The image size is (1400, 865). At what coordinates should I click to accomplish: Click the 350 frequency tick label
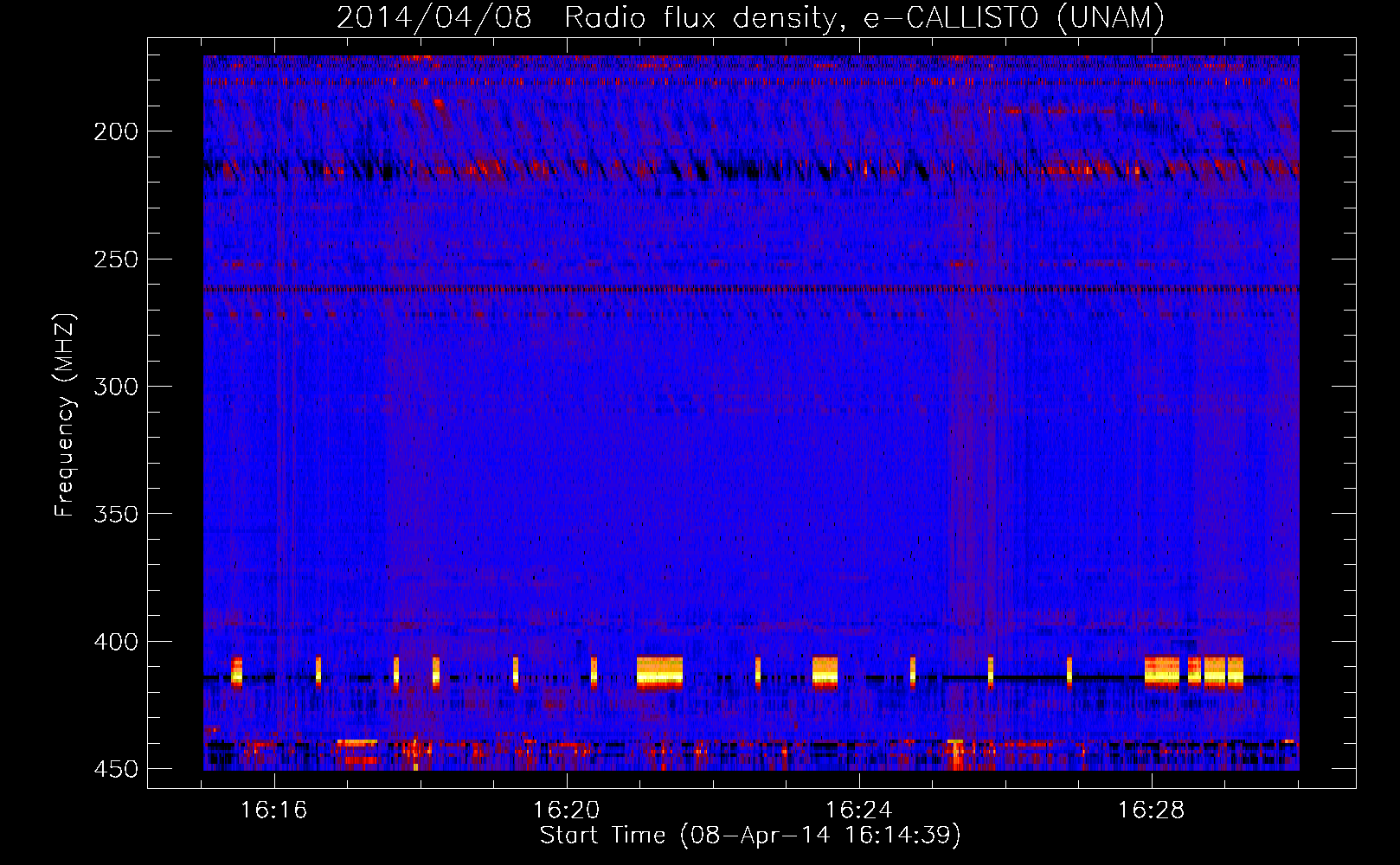(x=116, y=514)
